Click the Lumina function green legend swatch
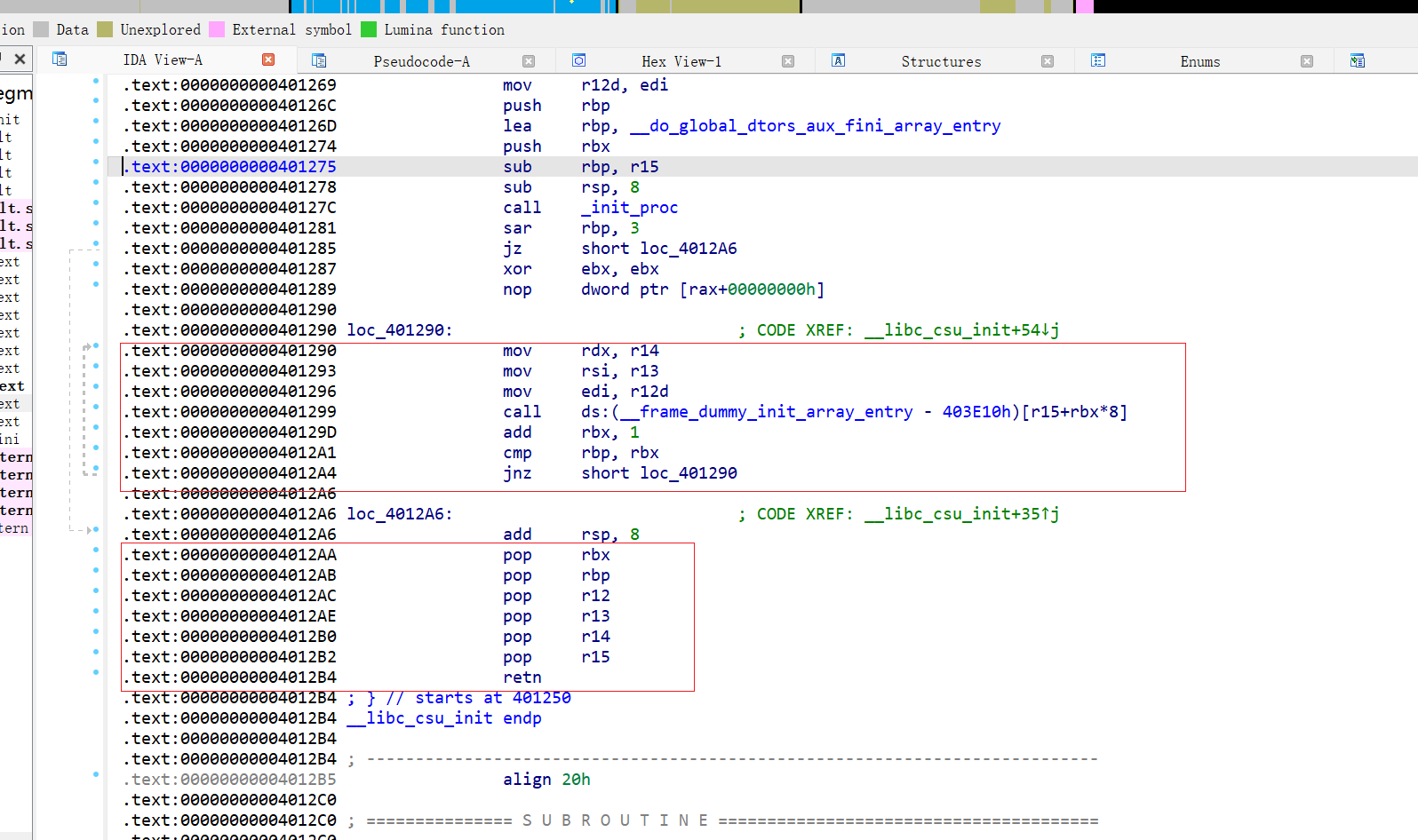The image size is (1418, 840). [x=369, y=29]
